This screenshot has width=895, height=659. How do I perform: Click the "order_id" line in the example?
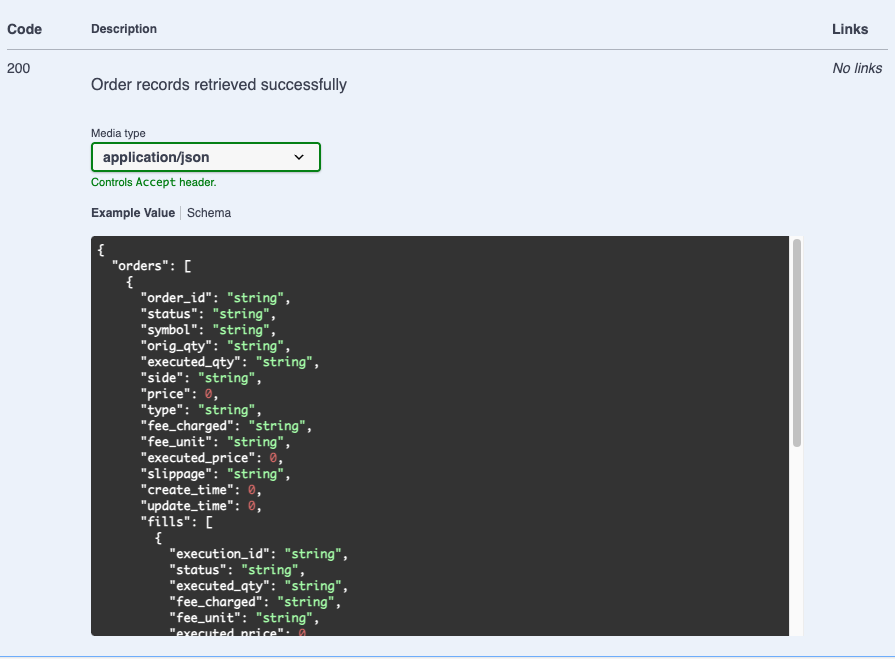[215, 298]
